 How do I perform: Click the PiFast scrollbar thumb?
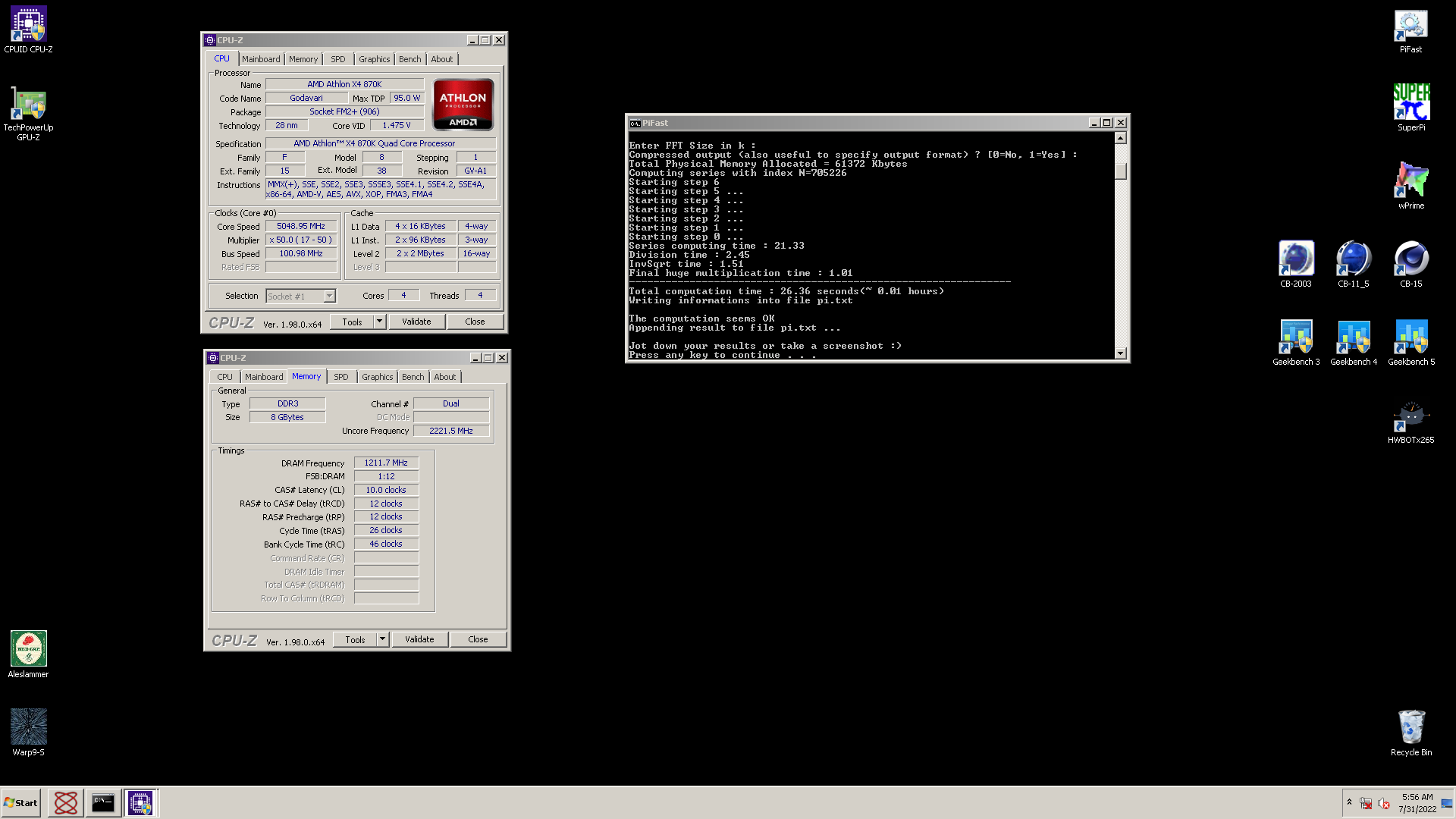[x=1121, y=171]
